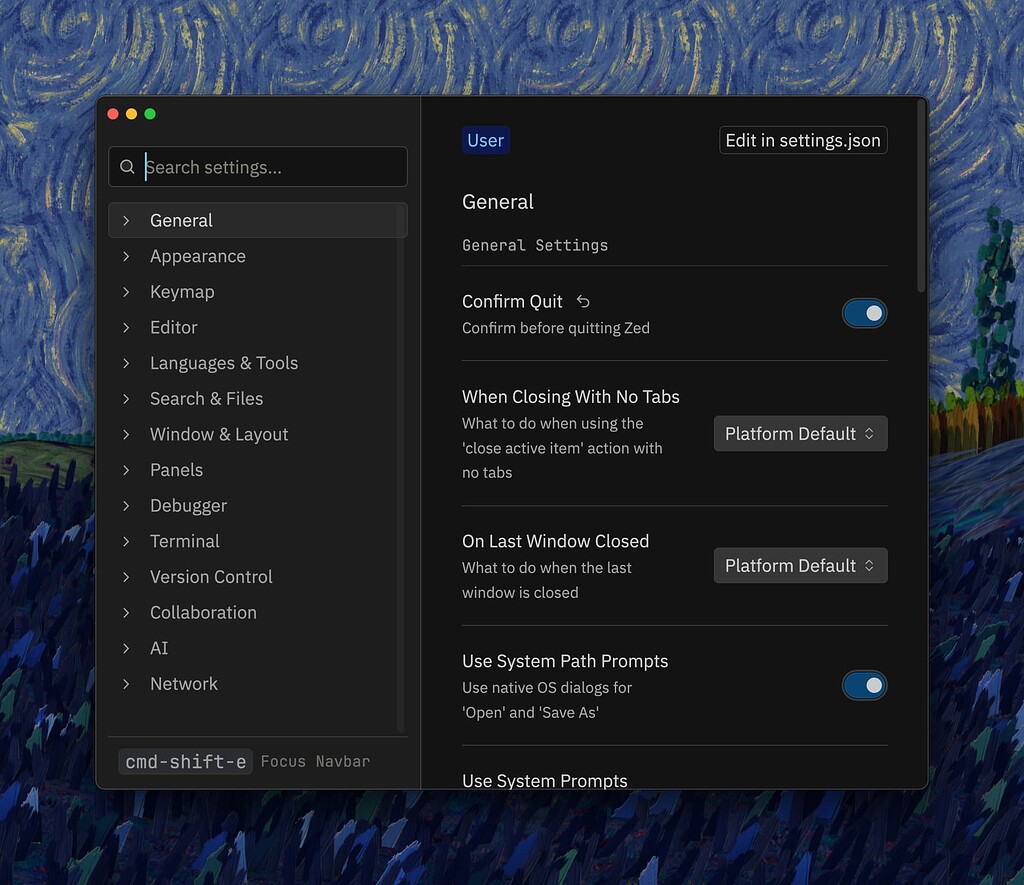Expand the Keymap chevron
Image resolution: width=1024 pixels, height=885 pixels.
[126, 292]
